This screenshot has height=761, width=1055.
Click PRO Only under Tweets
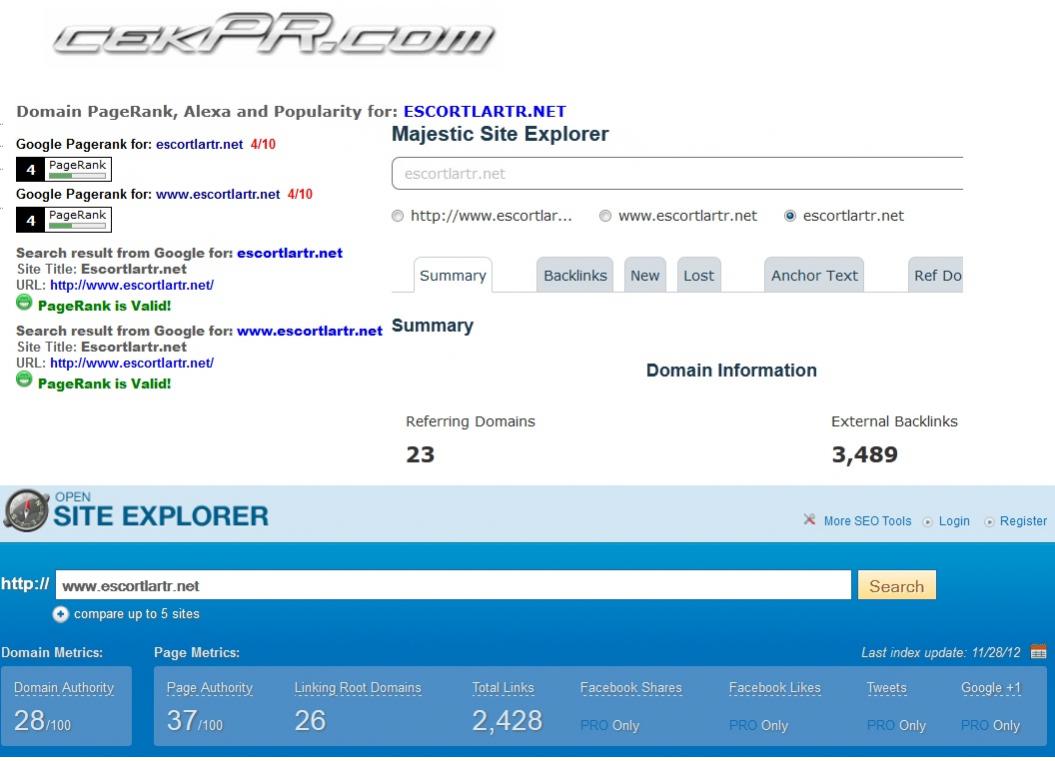[896, 725]
